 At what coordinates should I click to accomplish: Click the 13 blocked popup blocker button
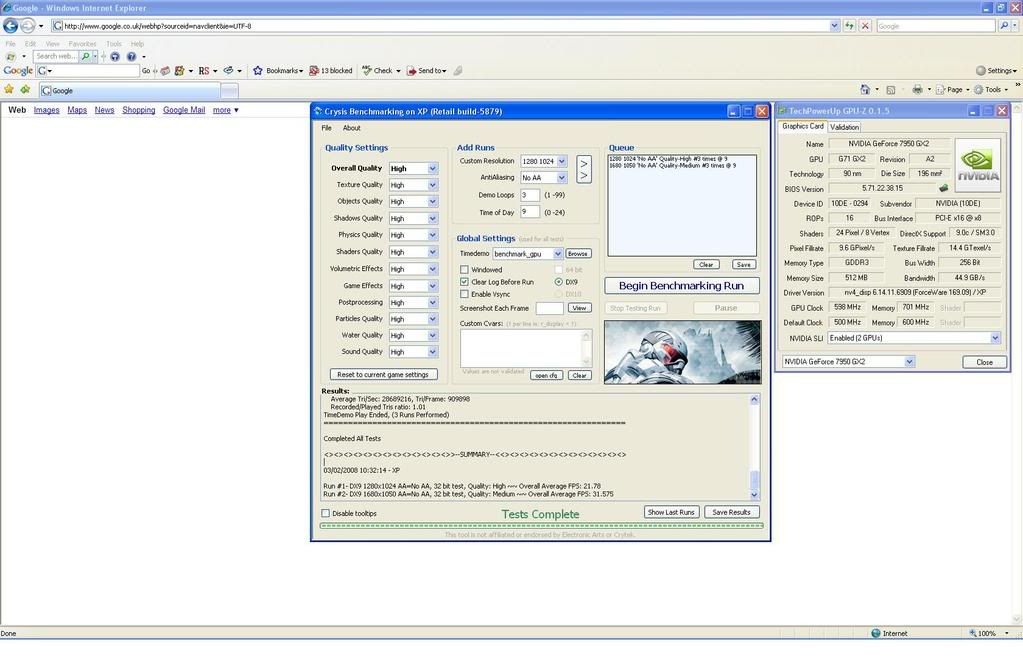pyautogui.click(x=331, y=70)
